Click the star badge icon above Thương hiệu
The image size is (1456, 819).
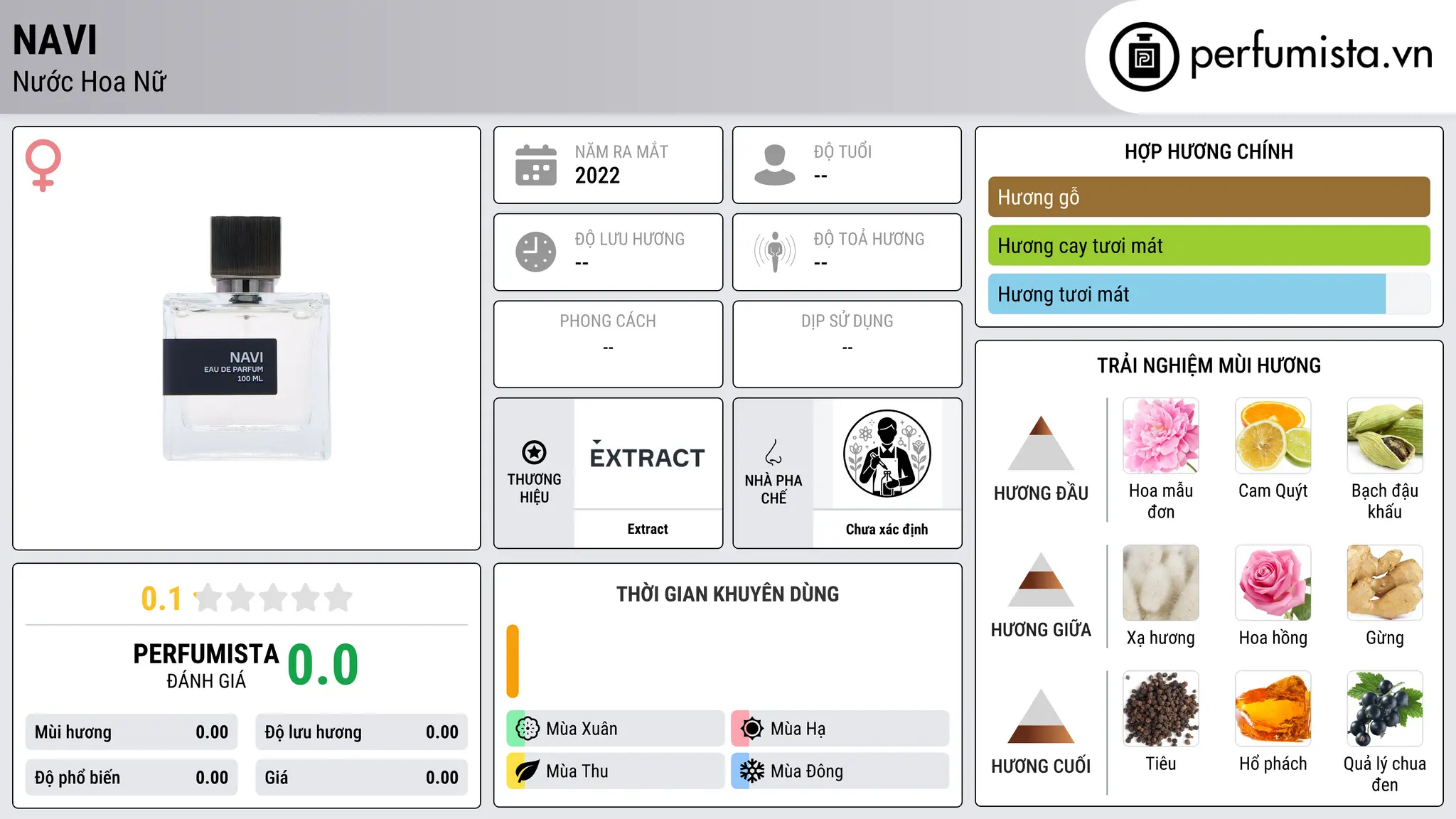pos(534,452)
